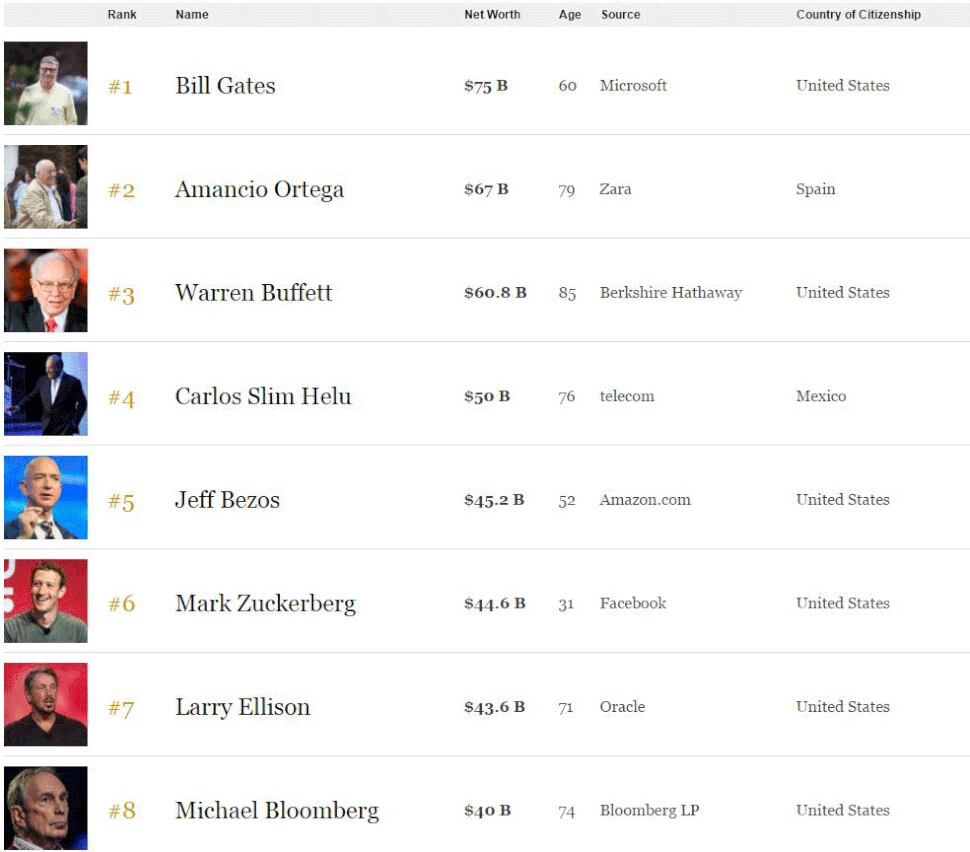Follow the Warren Buffett name link

254,292
